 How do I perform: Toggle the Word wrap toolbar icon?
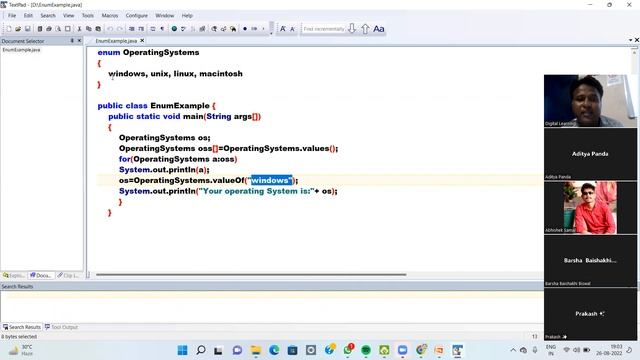(x=153, y=29)
